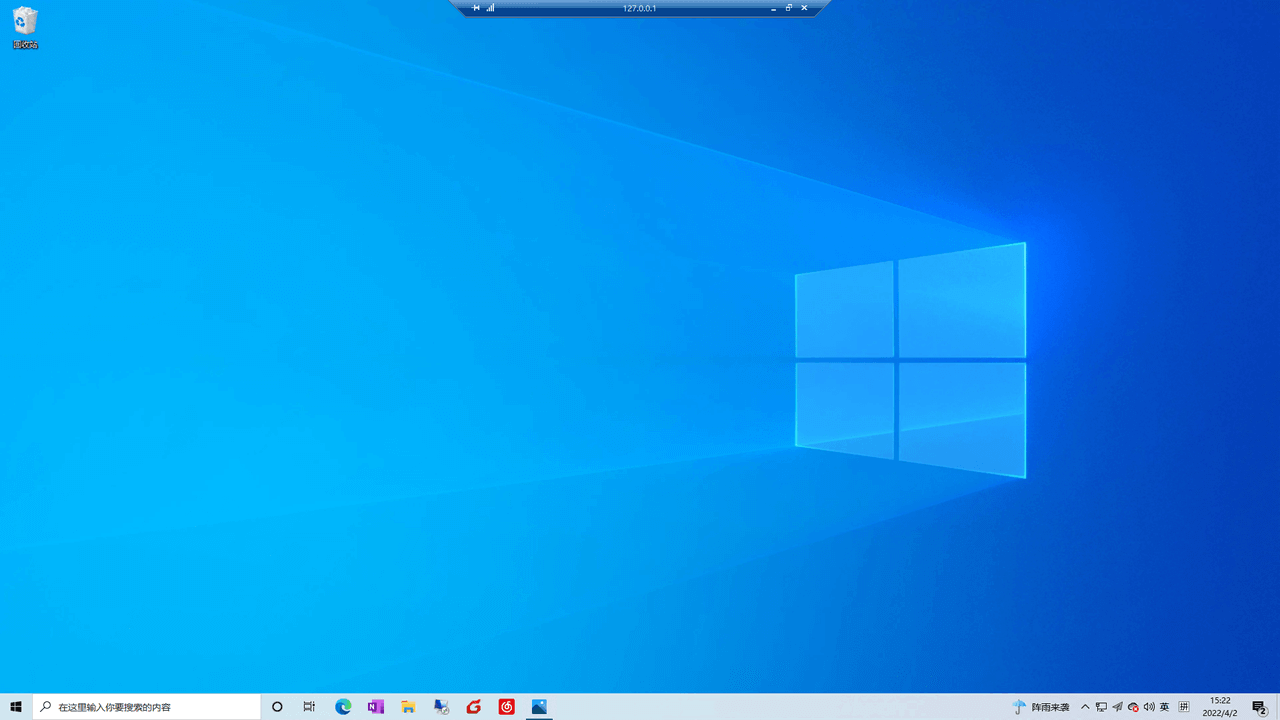Mute audio via the speaker tray icon
The height and width of the screenshot is (720, 1280).
[1149, 707]
